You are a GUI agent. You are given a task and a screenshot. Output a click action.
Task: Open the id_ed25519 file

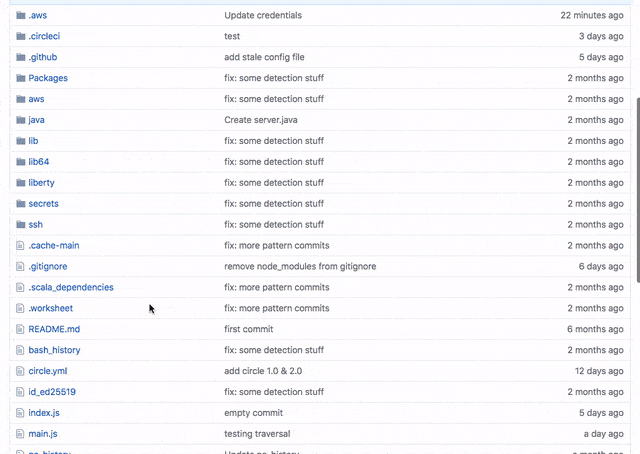[52, 392]
